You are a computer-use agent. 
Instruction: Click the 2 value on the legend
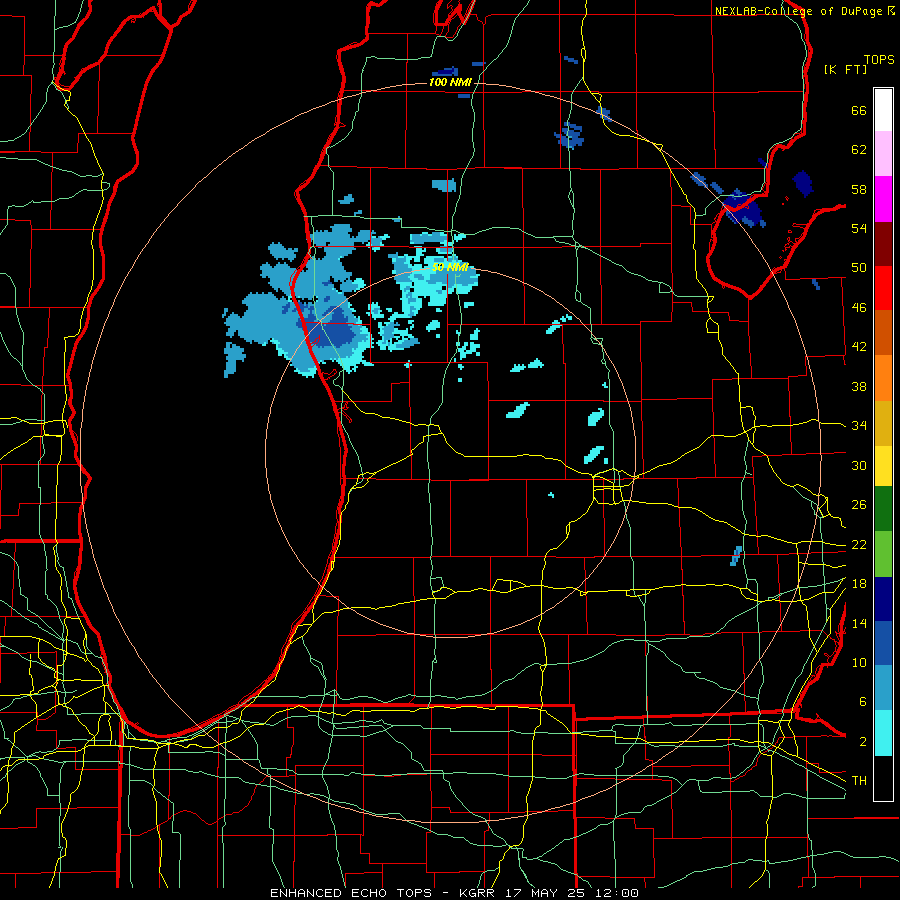863,741
